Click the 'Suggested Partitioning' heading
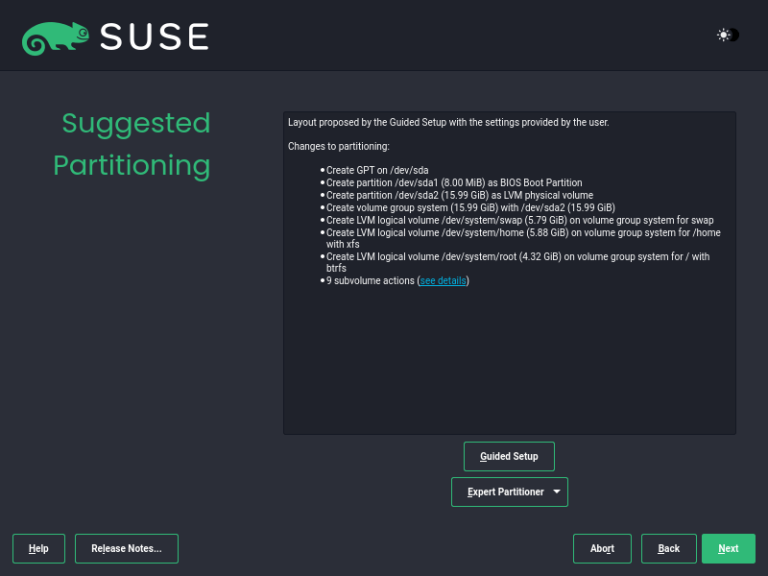The width and height of the screenshot is (768, 576). click(x=132, y=144)
